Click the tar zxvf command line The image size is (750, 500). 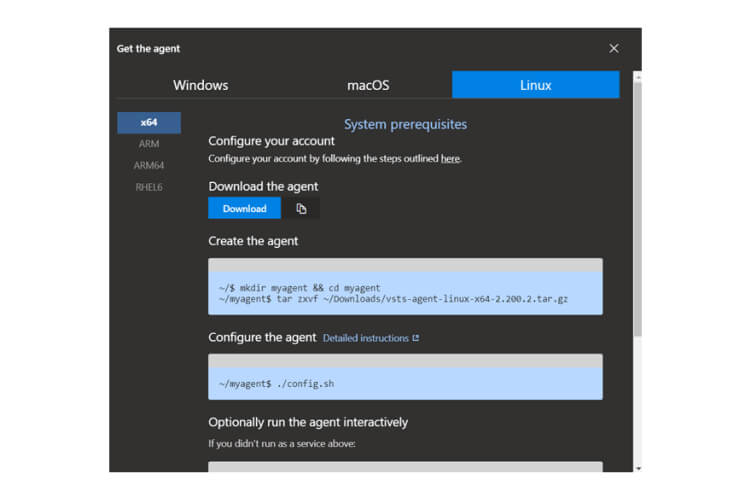click(x=392, y=299)
